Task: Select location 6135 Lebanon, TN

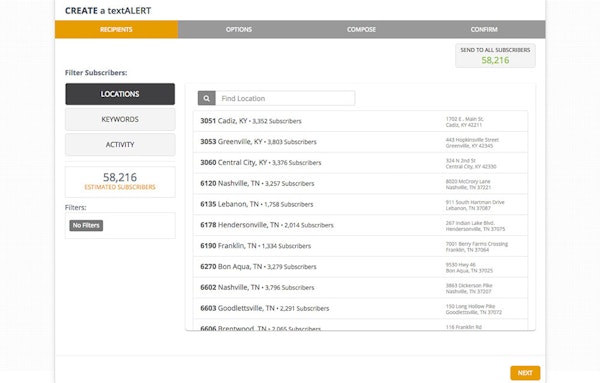Action: [360, 204]
